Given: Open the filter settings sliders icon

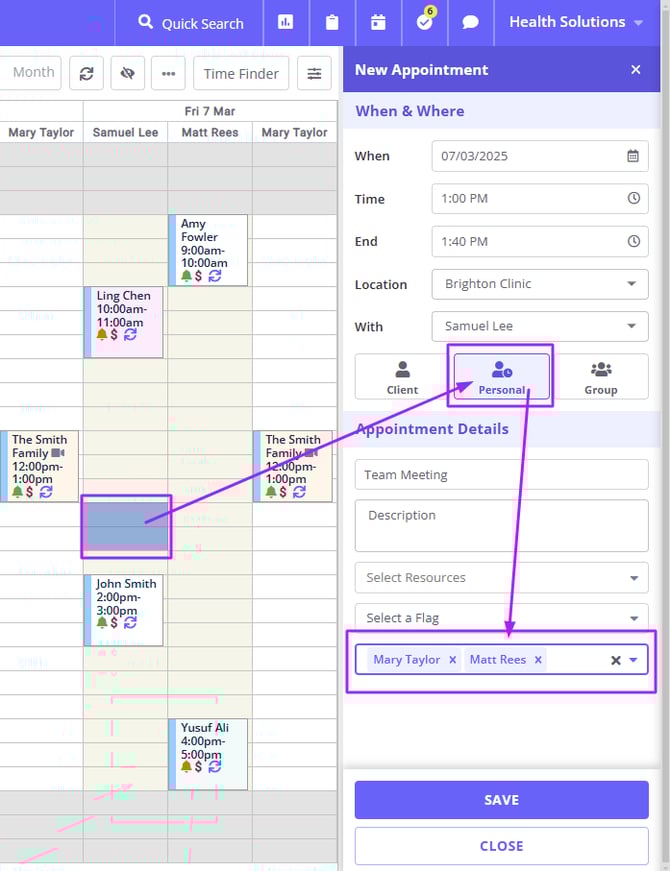Looking at the screenshot, I should point(314,73).
